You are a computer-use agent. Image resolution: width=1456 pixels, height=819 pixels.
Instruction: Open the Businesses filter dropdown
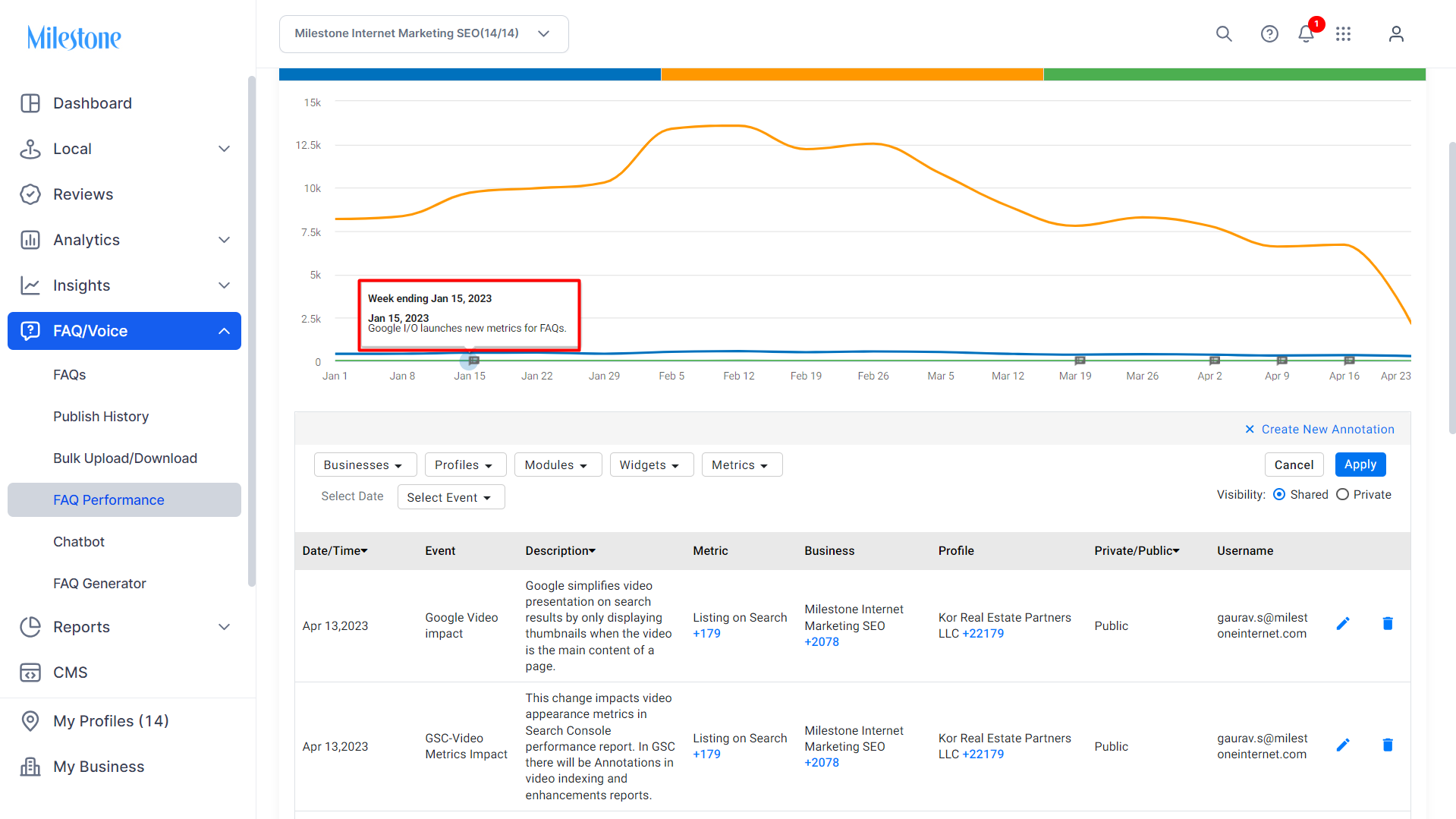[365, 465]
